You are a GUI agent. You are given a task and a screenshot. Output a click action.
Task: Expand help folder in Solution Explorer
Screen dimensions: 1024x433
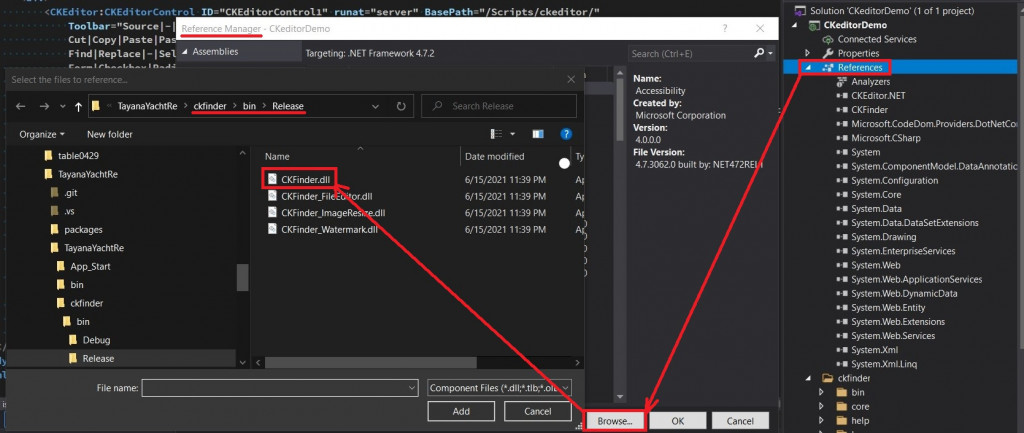tap(821, 421)
